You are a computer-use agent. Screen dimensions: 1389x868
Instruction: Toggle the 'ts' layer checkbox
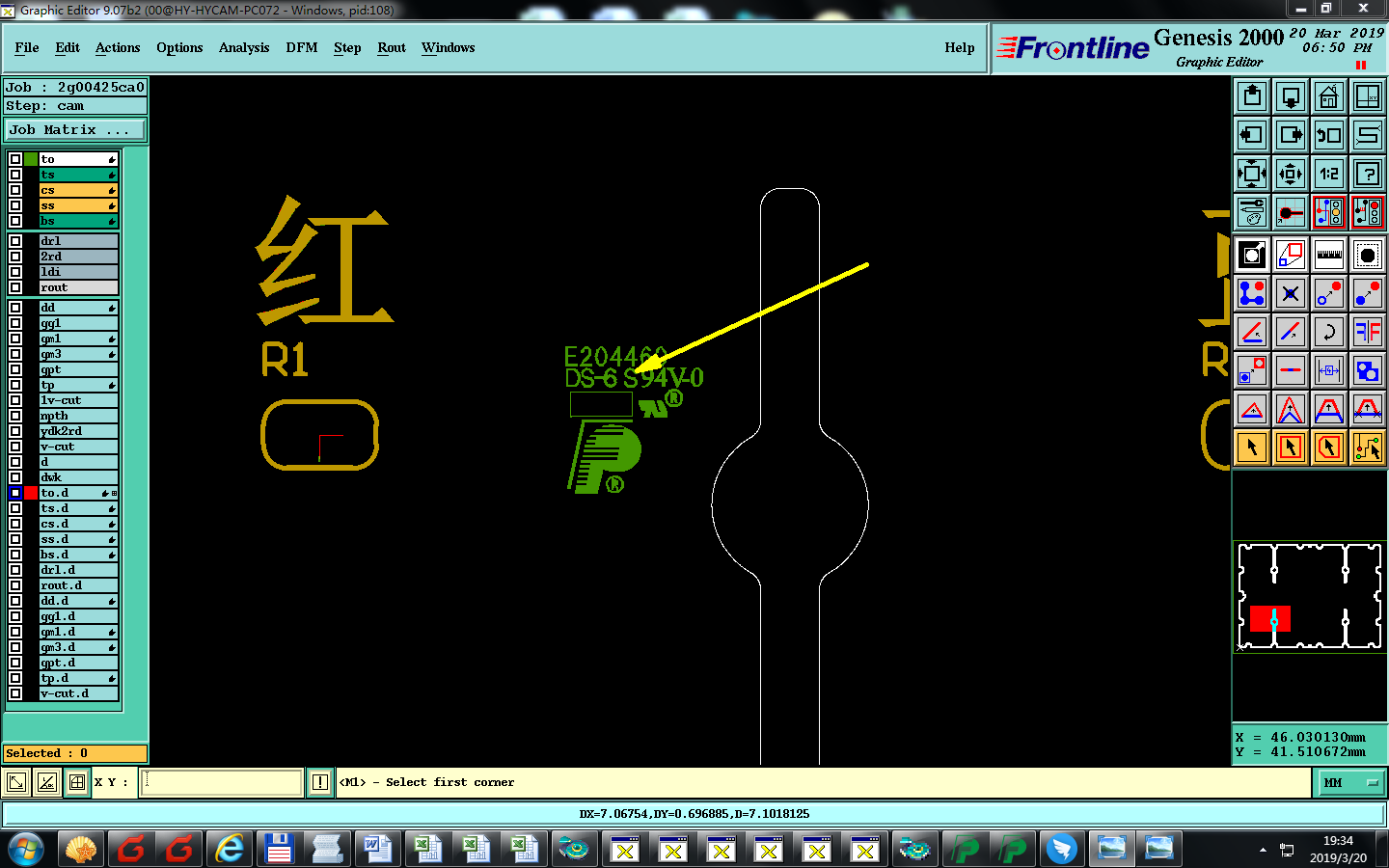pos(15,175)
